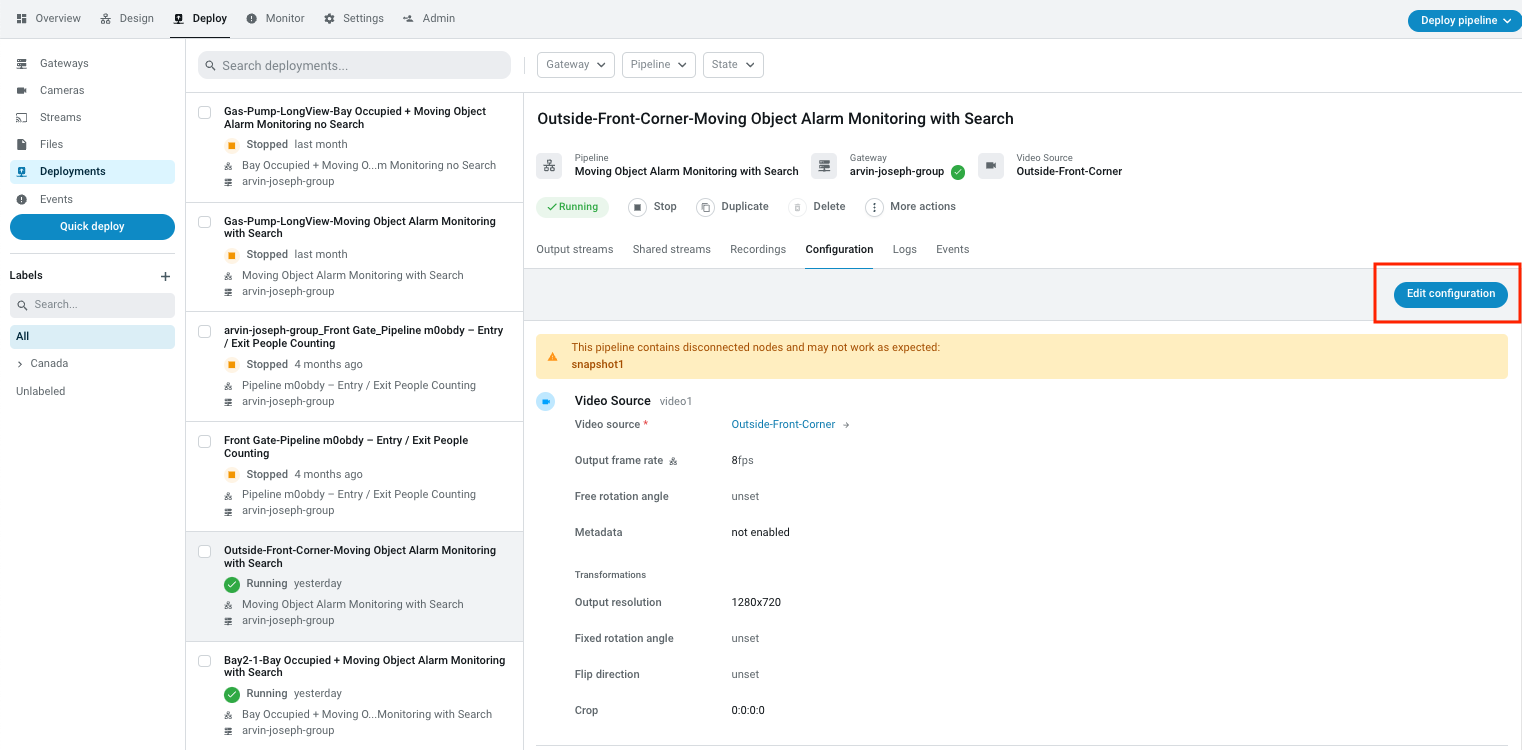Click the warning triangle icon in alert

tap(553, 357)
